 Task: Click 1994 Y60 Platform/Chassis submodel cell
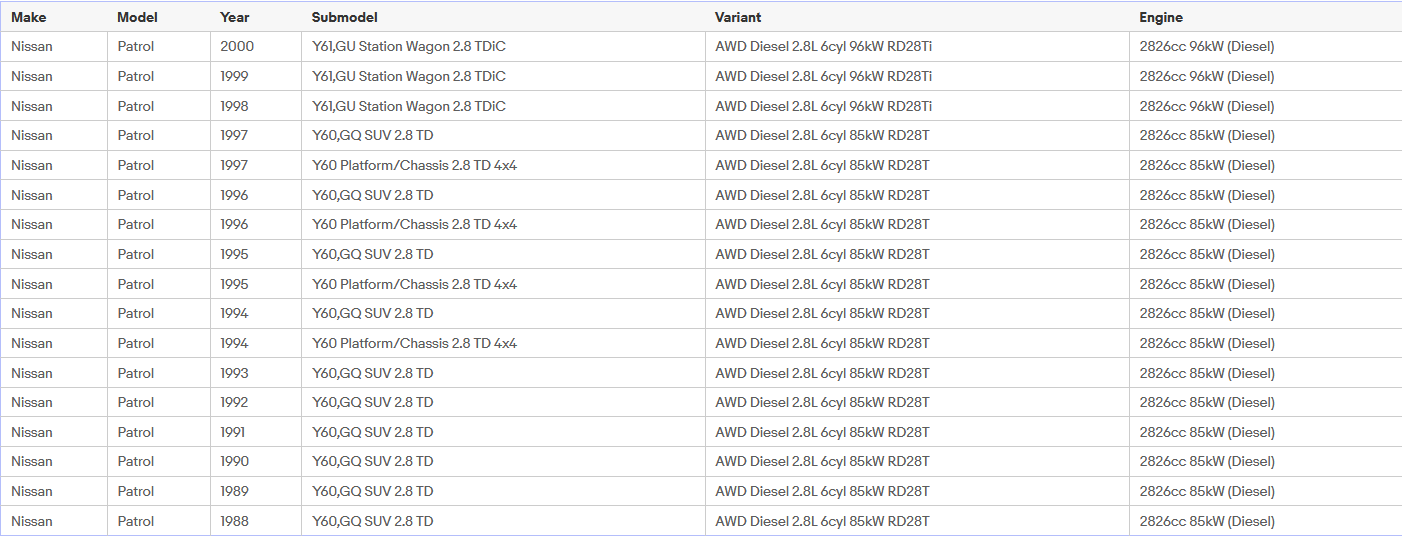pos(504,343)
